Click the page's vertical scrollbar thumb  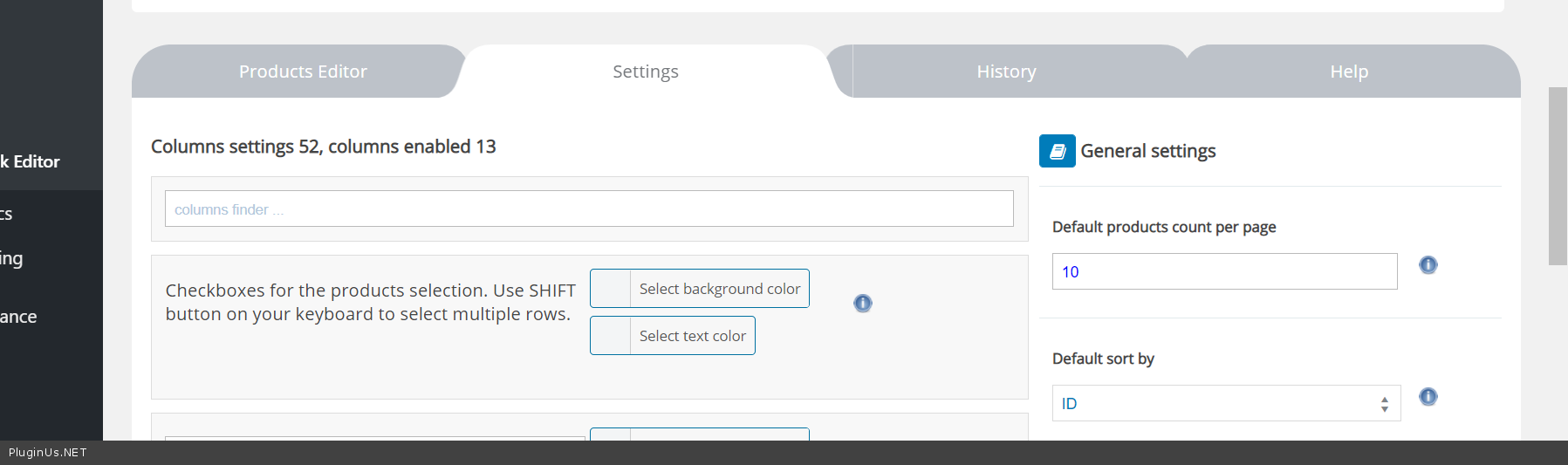(x=1558, y=174)
